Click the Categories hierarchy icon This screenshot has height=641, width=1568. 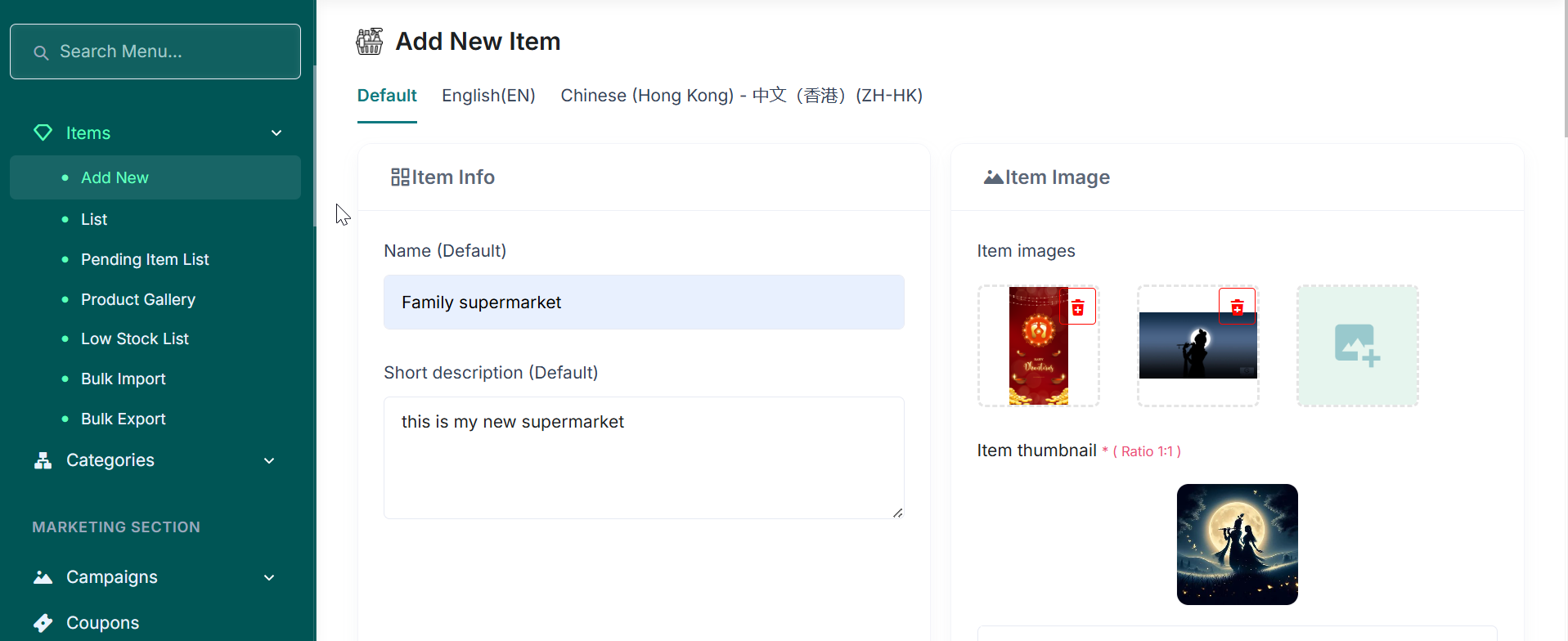point(43,460)
